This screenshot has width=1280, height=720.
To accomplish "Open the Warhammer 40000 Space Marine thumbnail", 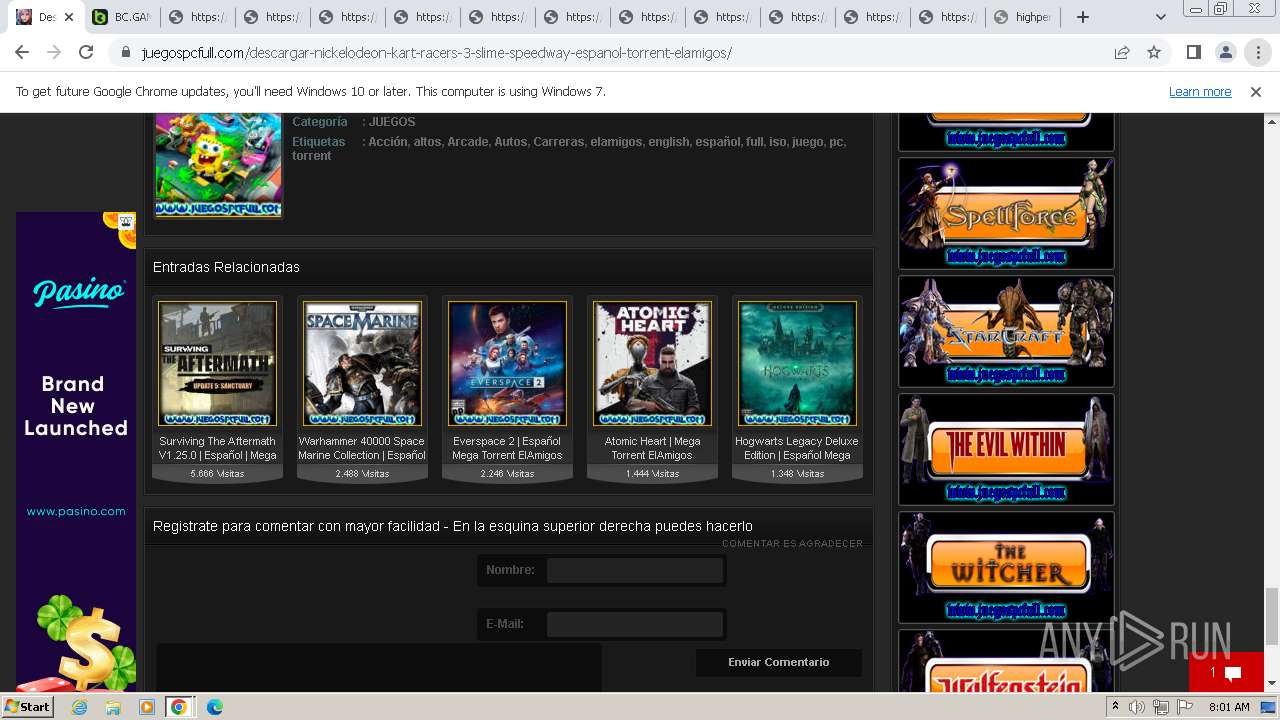I will (x=362, y=364).
